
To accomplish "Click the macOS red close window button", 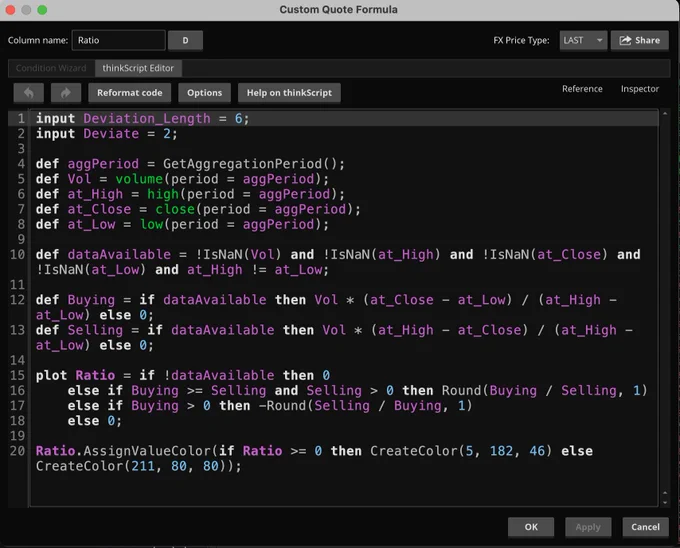I will (10, 10).
